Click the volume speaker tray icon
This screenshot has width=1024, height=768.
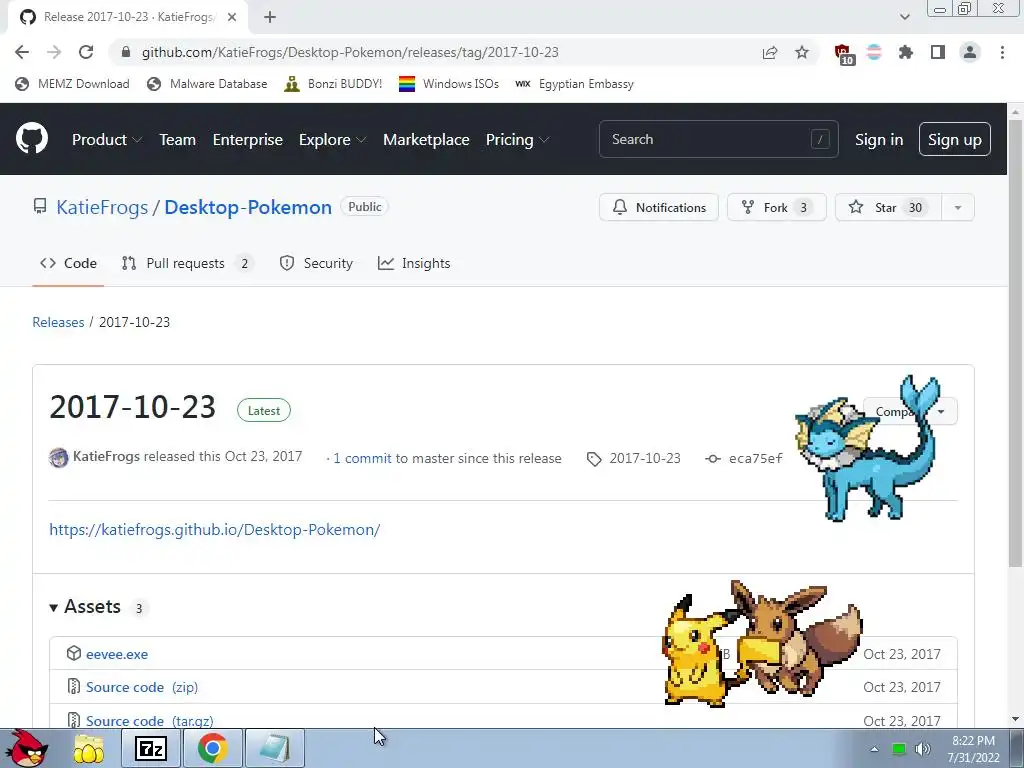click(x=922, y=749)
